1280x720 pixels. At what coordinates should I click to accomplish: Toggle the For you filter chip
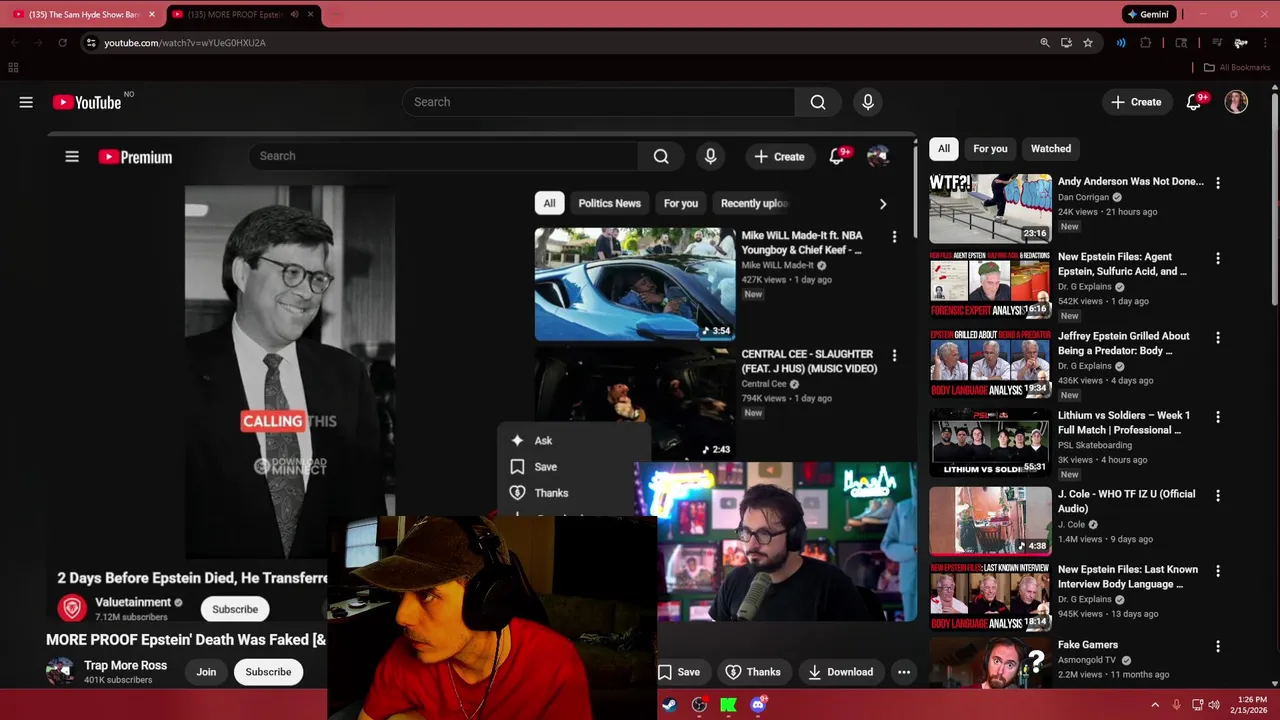(990, 149)
